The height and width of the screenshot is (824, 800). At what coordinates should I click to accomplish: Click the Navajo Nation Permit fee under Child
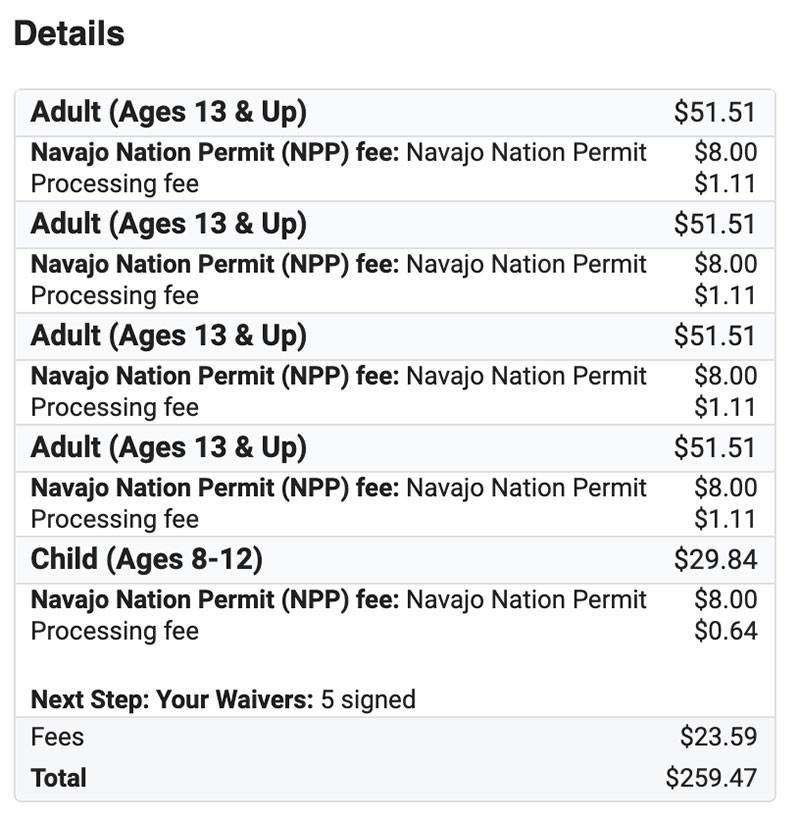(338, 599)
